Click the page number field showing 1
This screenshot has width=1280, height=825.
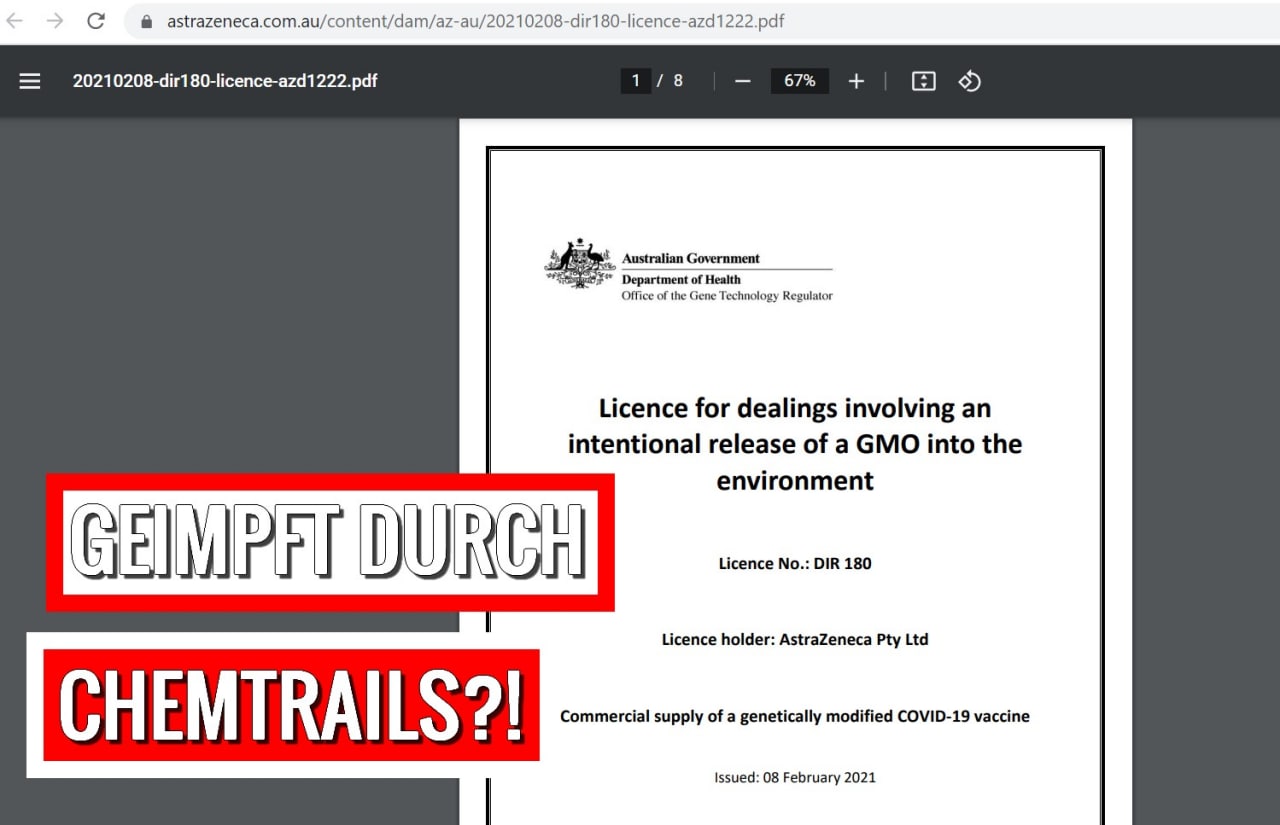pos(636,81)
